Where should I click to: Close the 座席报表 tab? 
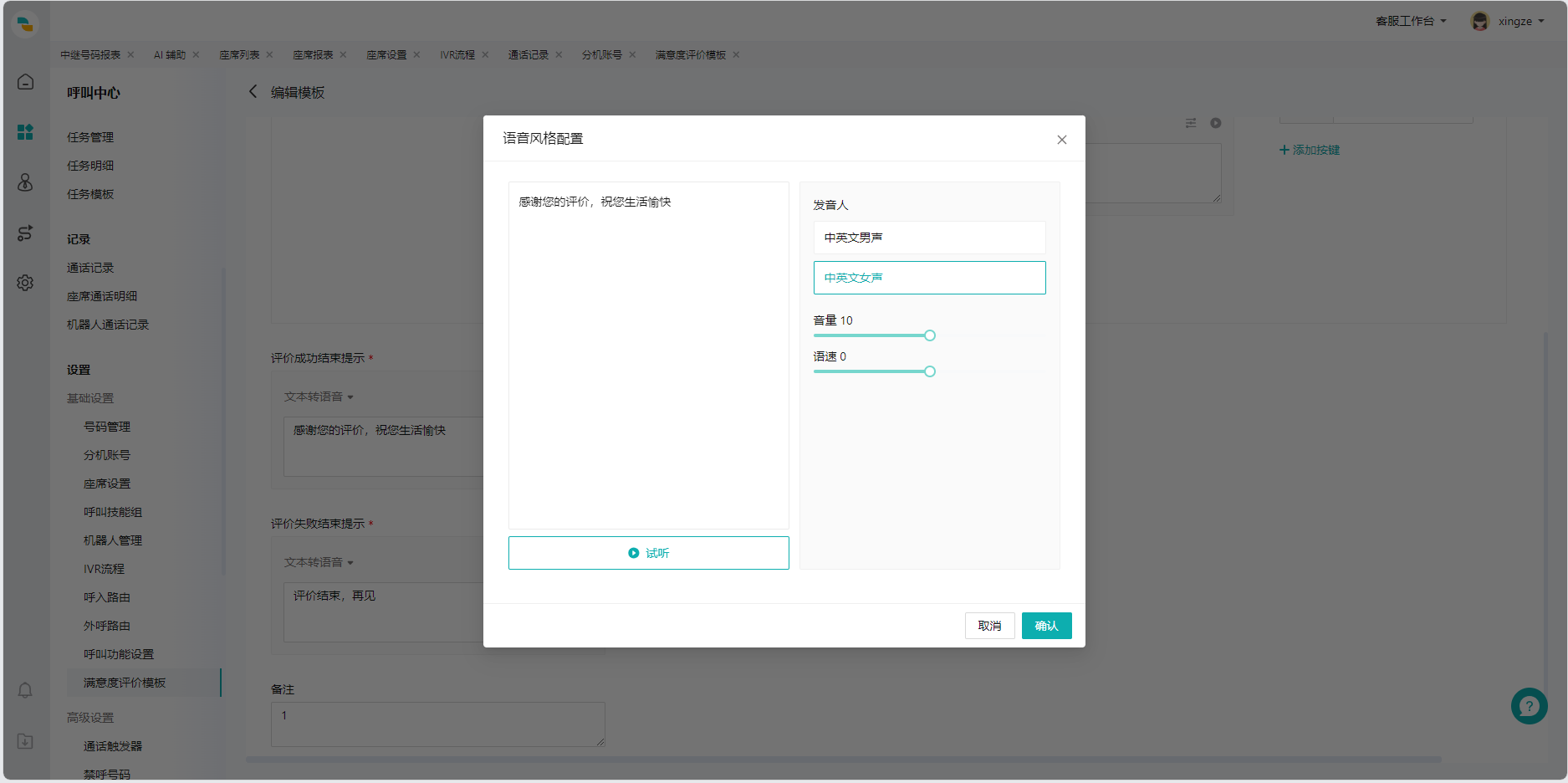click(344, 55)
